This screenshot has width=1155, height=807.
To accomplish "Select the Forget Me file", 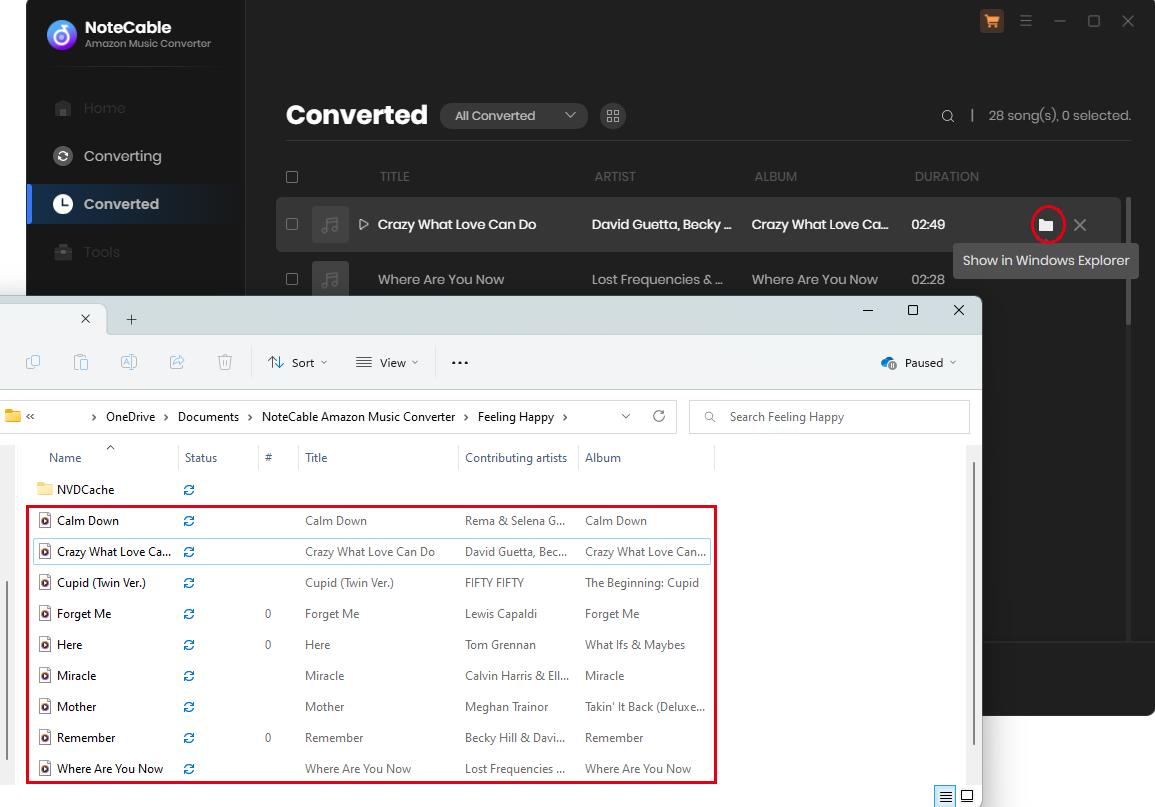I will pyautogui.click(x=84, y=613).
